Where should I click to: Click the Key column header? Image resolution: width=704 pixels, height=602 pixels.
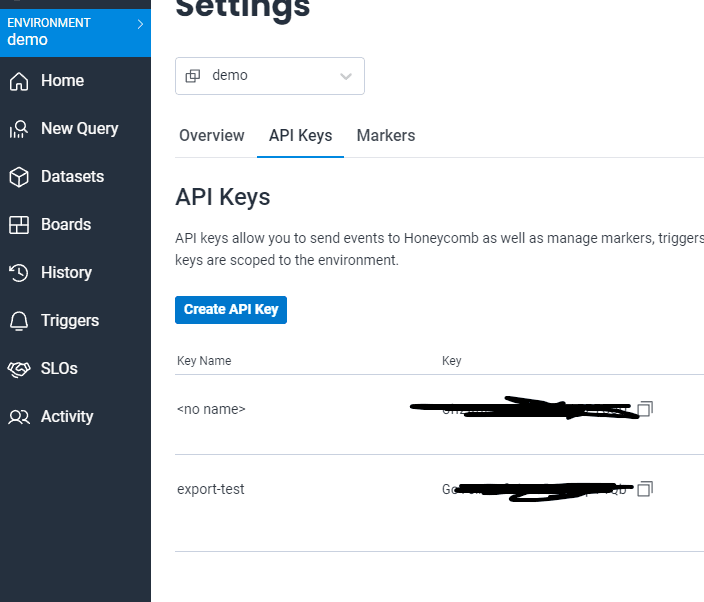point(452,361)
